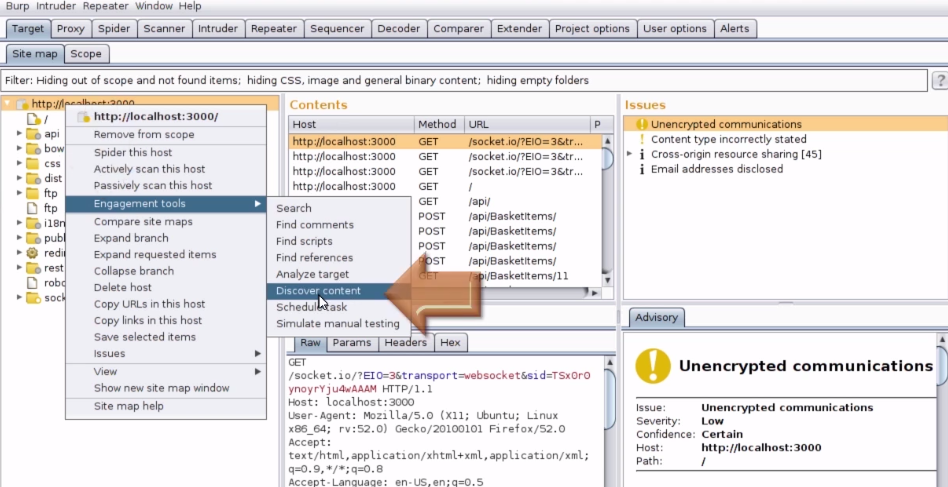Image resolution: width=948 pixels, height=487 pixels.
Task: Open the Engagement tools submenu
Action: pyautogui.click(x=166, y=204)
